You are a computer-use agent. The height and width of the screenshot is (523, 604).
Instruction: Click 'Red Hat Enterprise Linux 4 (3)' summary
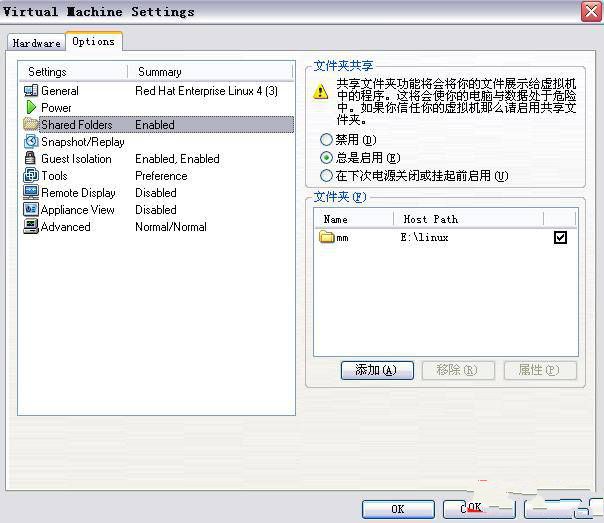pos(206,91)
